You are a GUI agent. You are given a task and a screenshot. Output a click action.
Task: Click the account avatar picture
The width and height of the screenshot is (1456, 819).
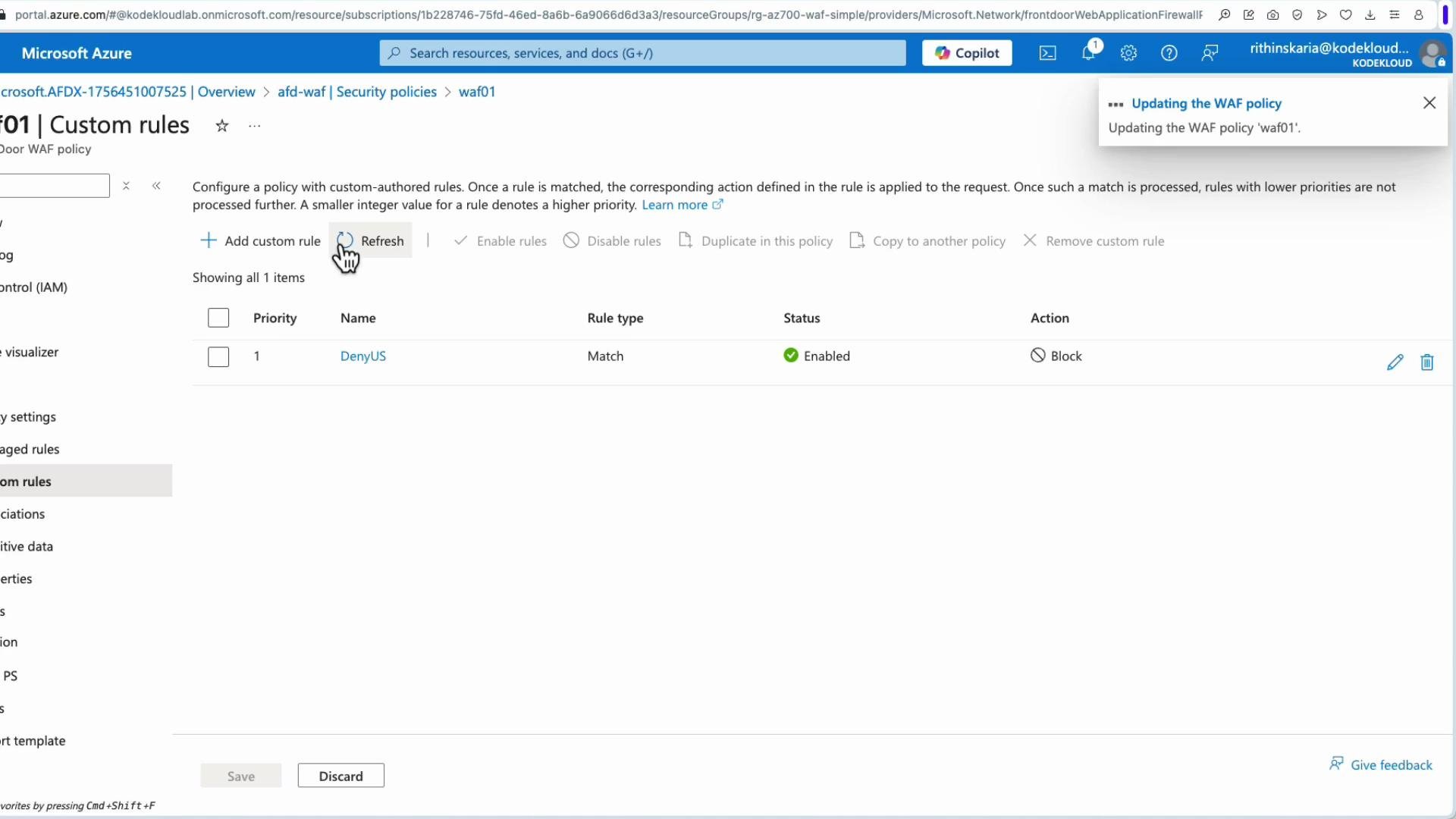(1432, 54)
